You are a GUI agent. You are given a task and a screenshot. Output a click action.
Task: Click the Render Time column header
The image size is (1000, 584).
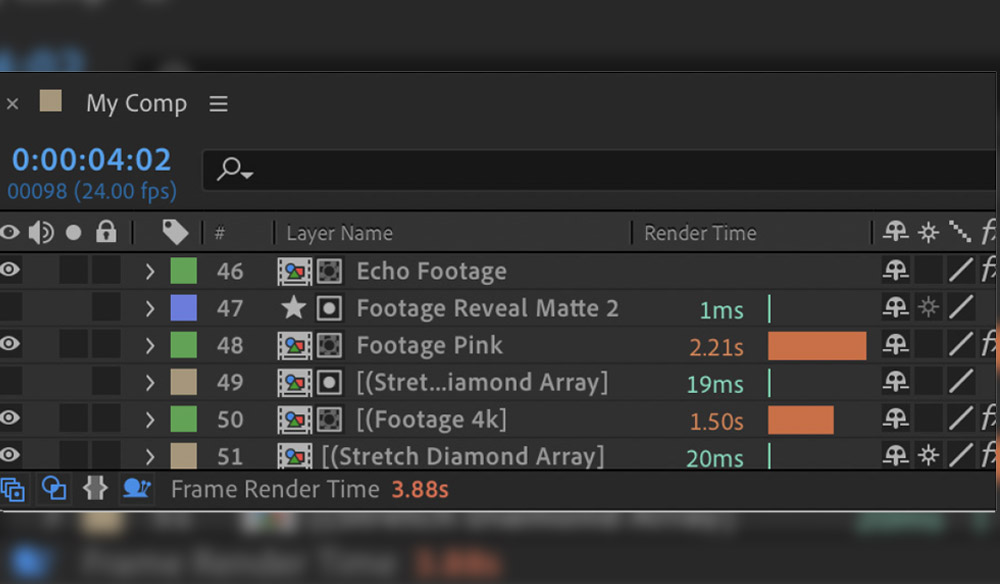(700, 232)
